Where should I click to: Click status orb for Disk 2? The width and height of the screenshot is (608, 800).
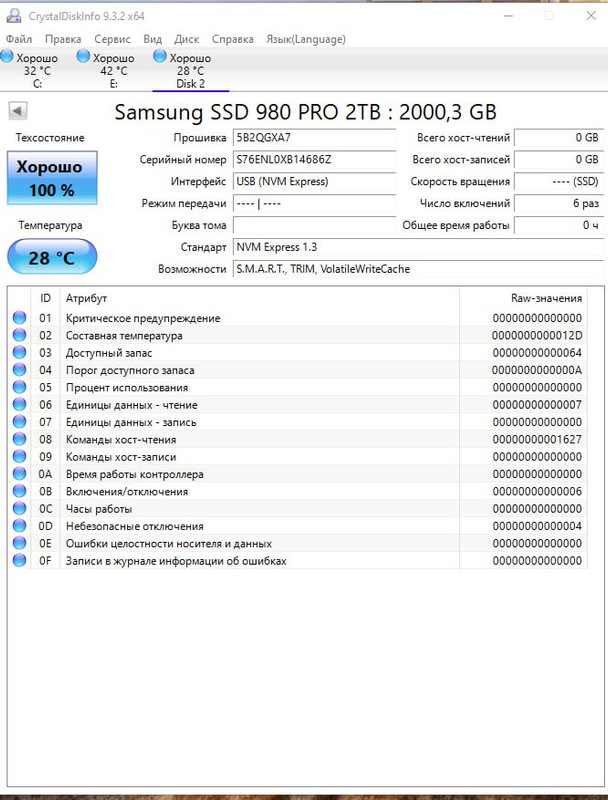click(160, 56)
